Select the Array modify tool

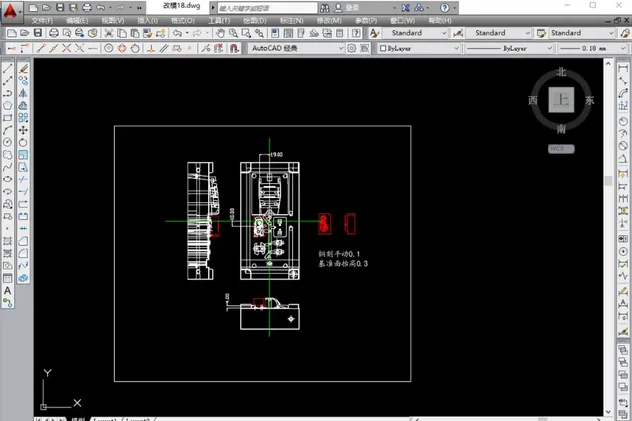(23, 118)
